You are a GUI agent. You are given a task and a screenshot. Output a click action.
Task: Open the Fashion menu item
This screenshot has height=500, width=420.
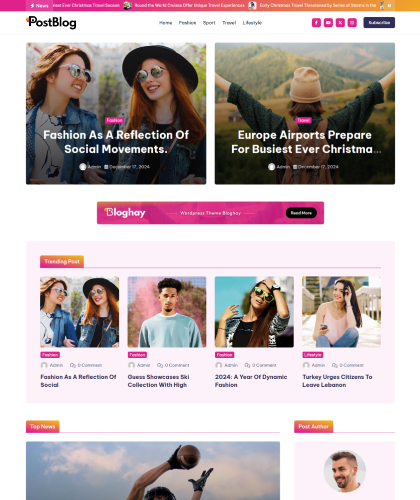(x=187, y=23)
